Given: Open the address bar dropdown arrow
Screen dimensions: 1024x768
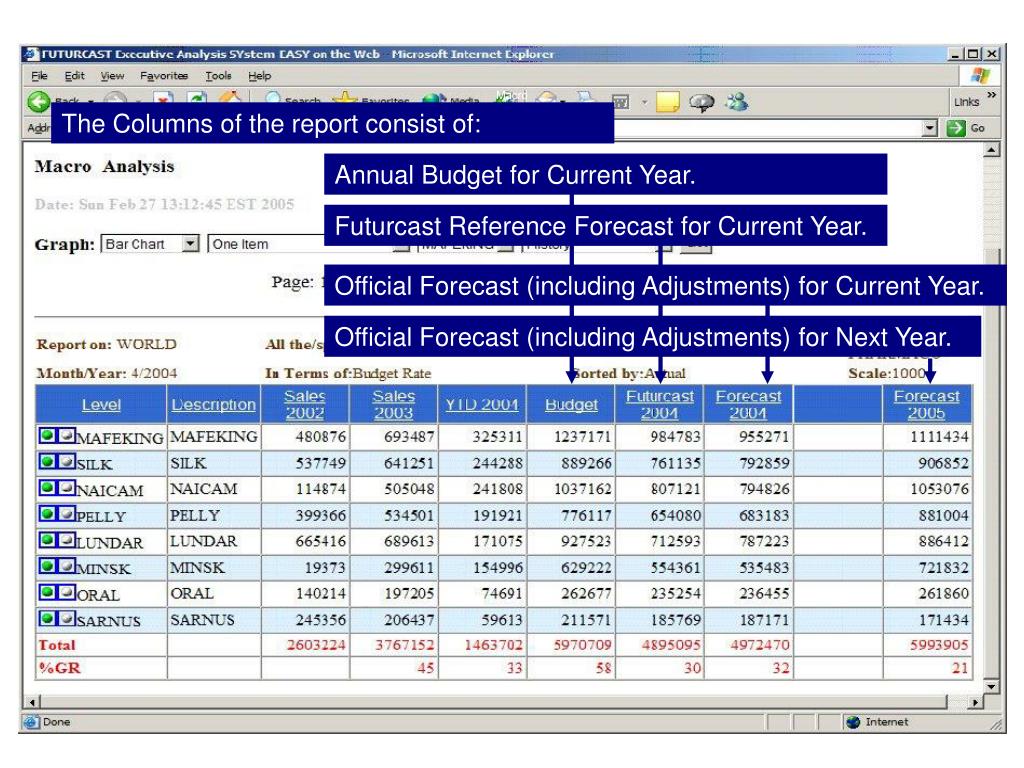Looking at the screenshot, I should click(x=930, y=128).
